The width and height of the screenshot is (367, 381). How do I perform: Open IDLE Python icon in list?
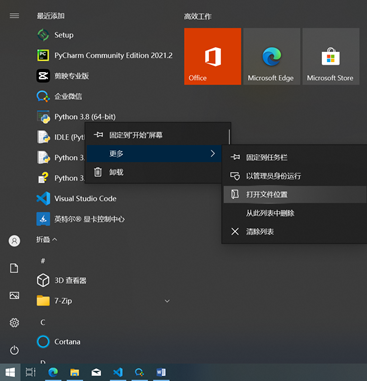(x=43, y=137)
